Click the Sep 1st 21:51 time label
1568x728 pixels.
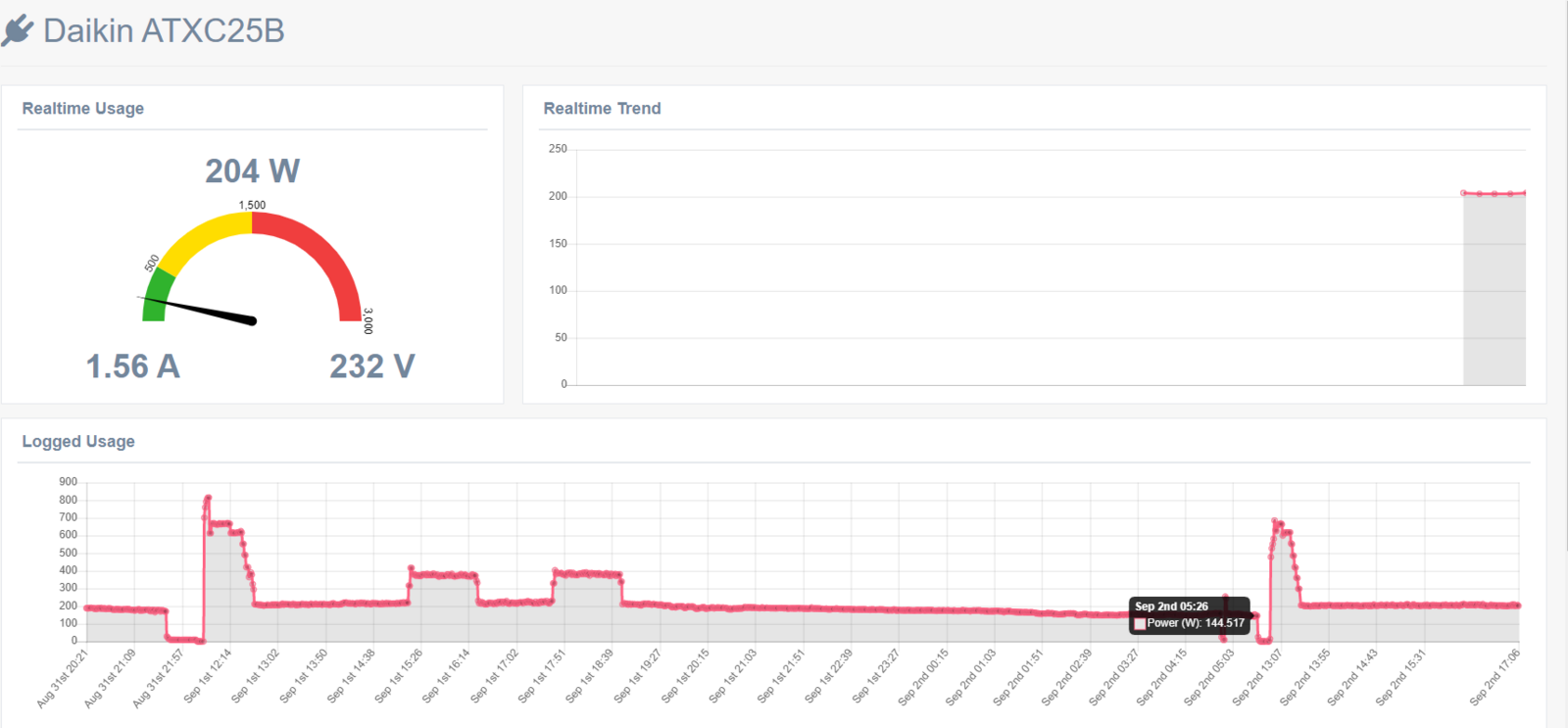pyautogui.click(x=781, y=674)
